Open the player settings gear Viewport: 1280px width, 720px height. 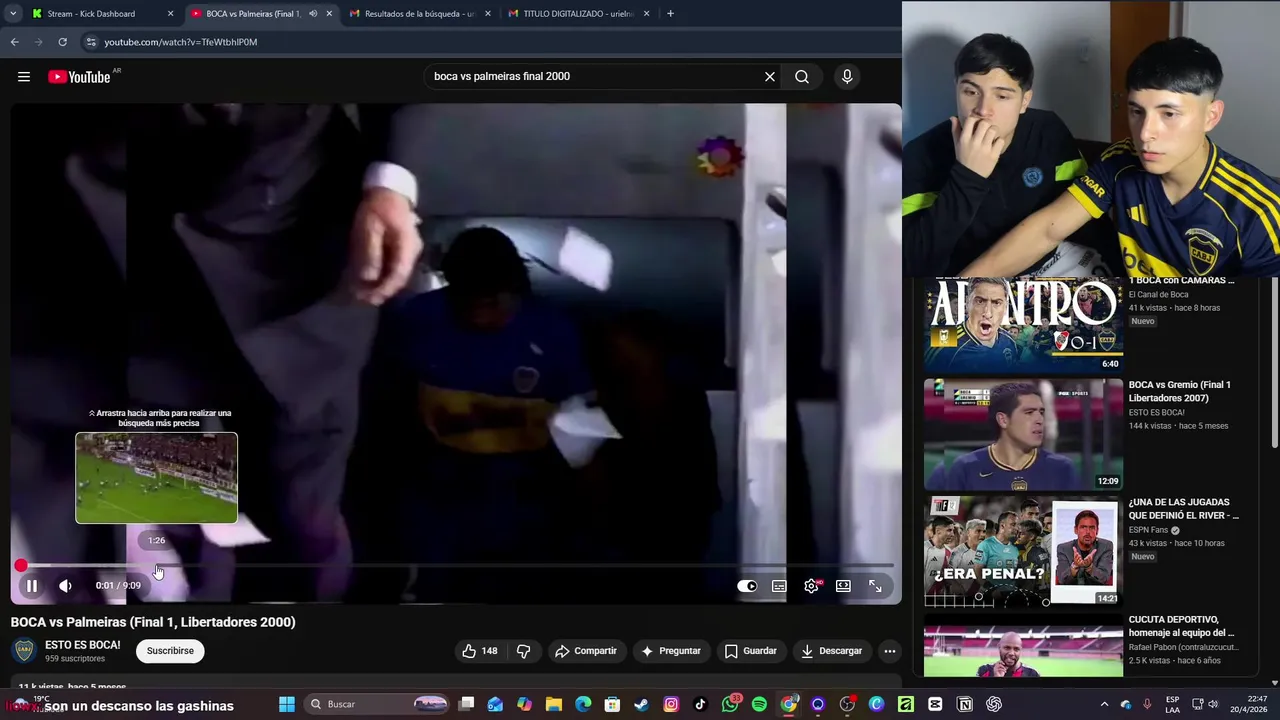tap(811, 586)
